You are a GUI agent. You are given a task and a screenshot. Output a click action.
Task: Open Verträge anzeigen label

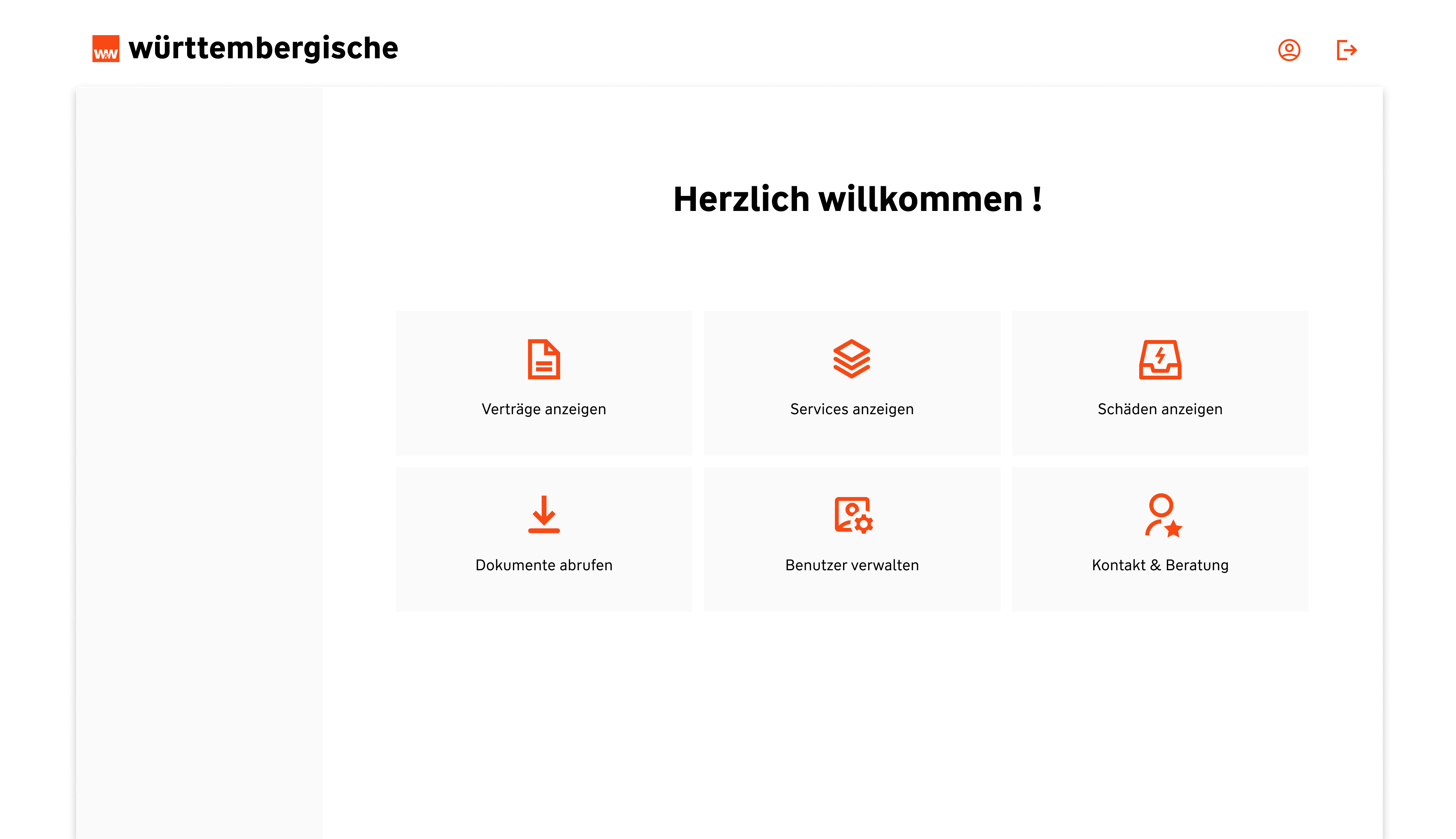(544, 409)
